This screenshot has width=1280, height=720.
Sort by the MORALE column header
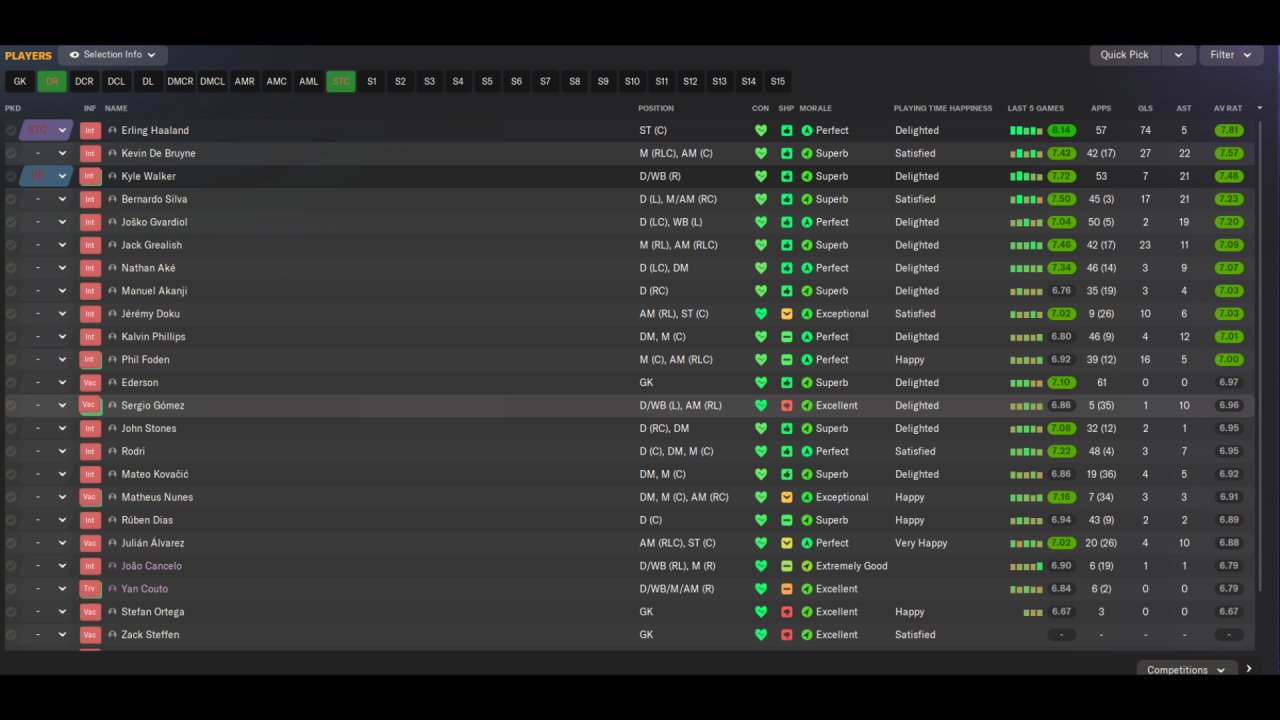point(816,108)
